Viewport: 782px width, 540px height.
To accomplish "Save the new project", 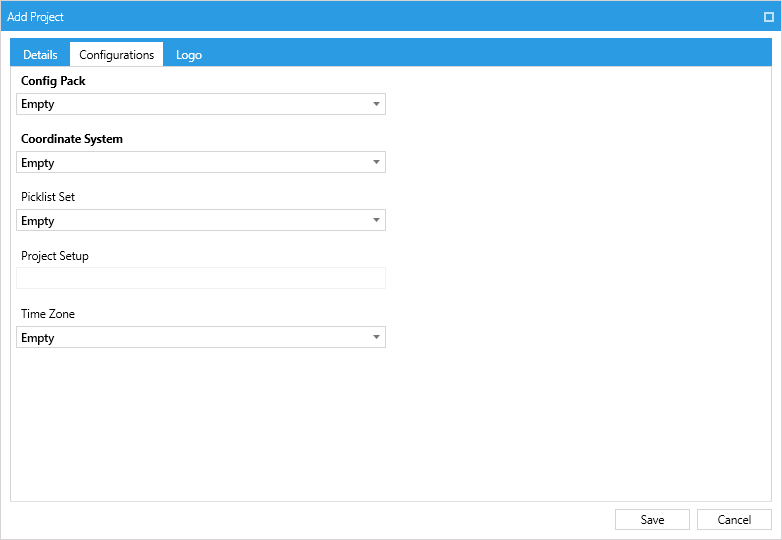I will pos(652,520).
